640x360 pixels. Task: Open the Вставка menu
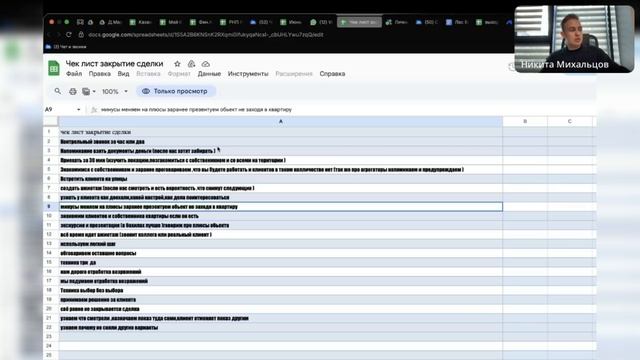point(148,74)
